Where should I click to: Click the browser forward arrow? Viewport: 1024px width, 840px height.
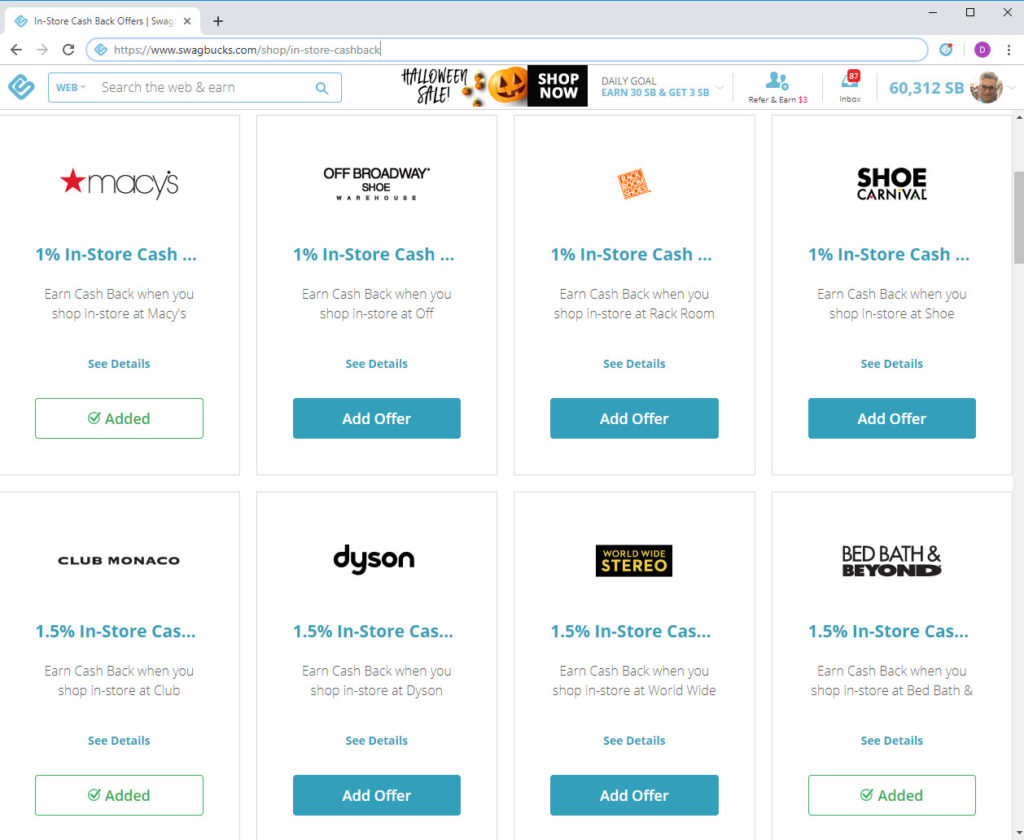42,50
